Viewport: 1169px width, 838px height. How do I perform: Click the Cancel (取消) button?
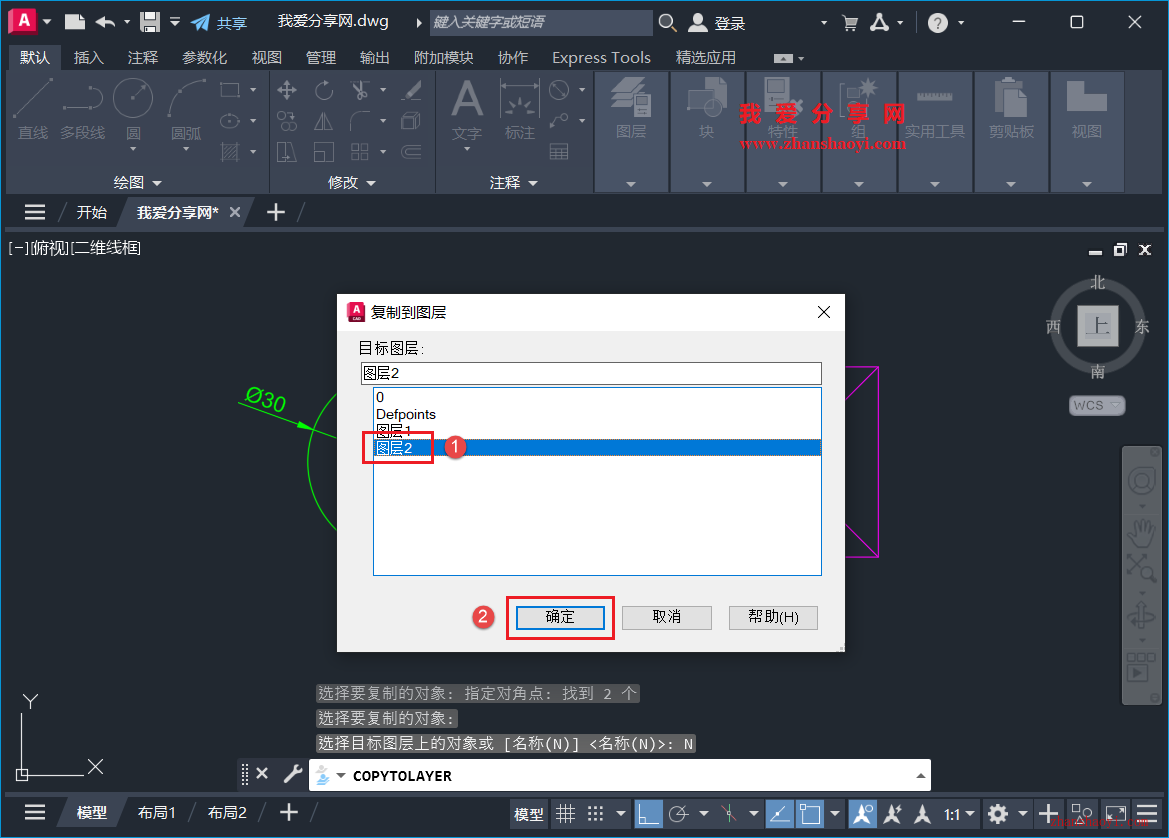click(667, 617)
